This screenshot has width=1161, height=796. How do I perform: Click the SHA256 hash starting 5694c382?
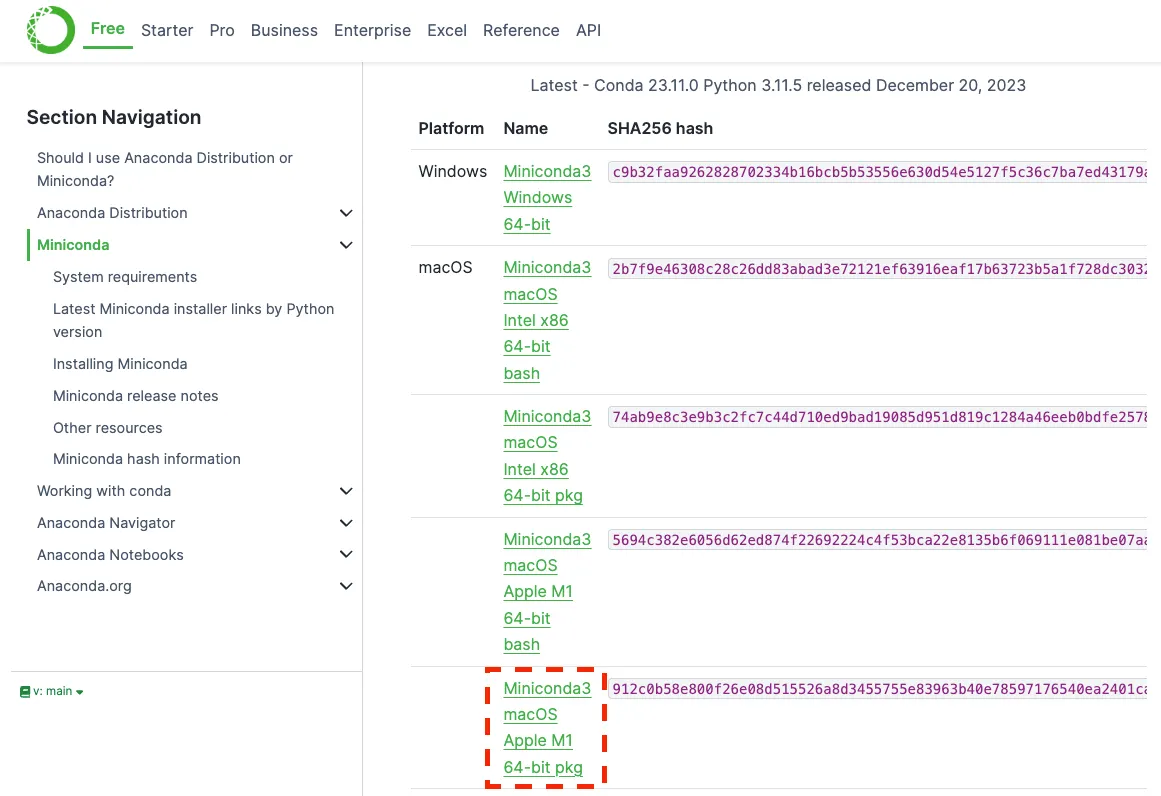pyautogui.click(x=877, y=540)
